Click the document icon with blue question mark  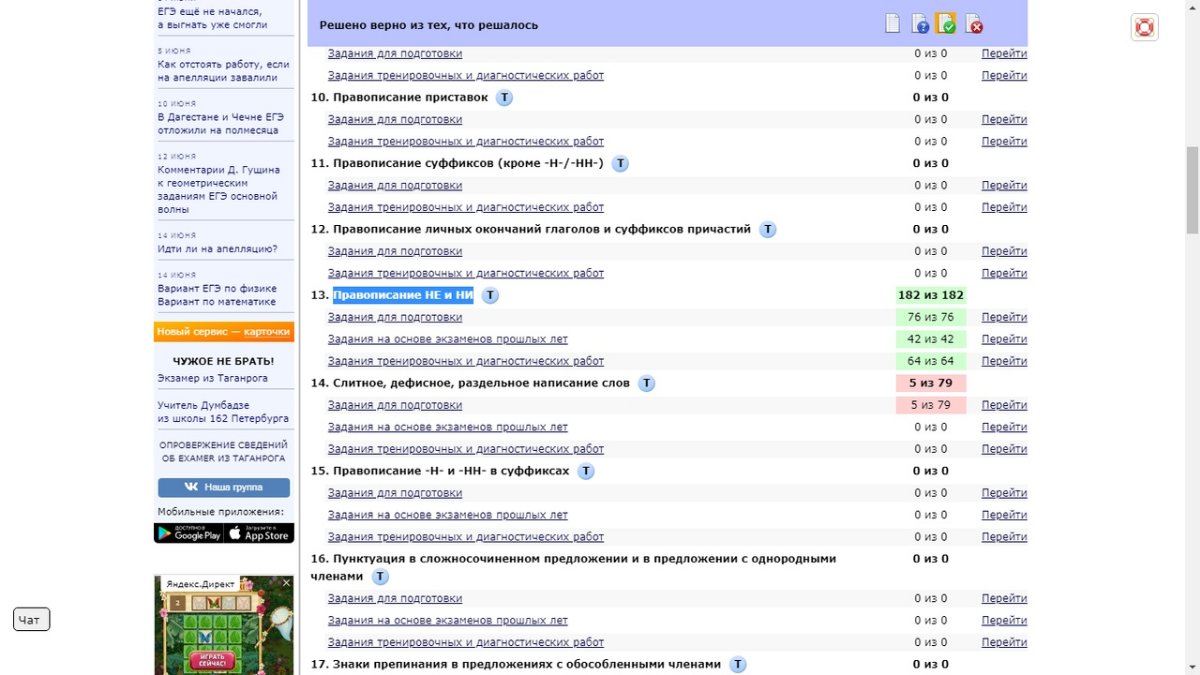tap(920, 24)
